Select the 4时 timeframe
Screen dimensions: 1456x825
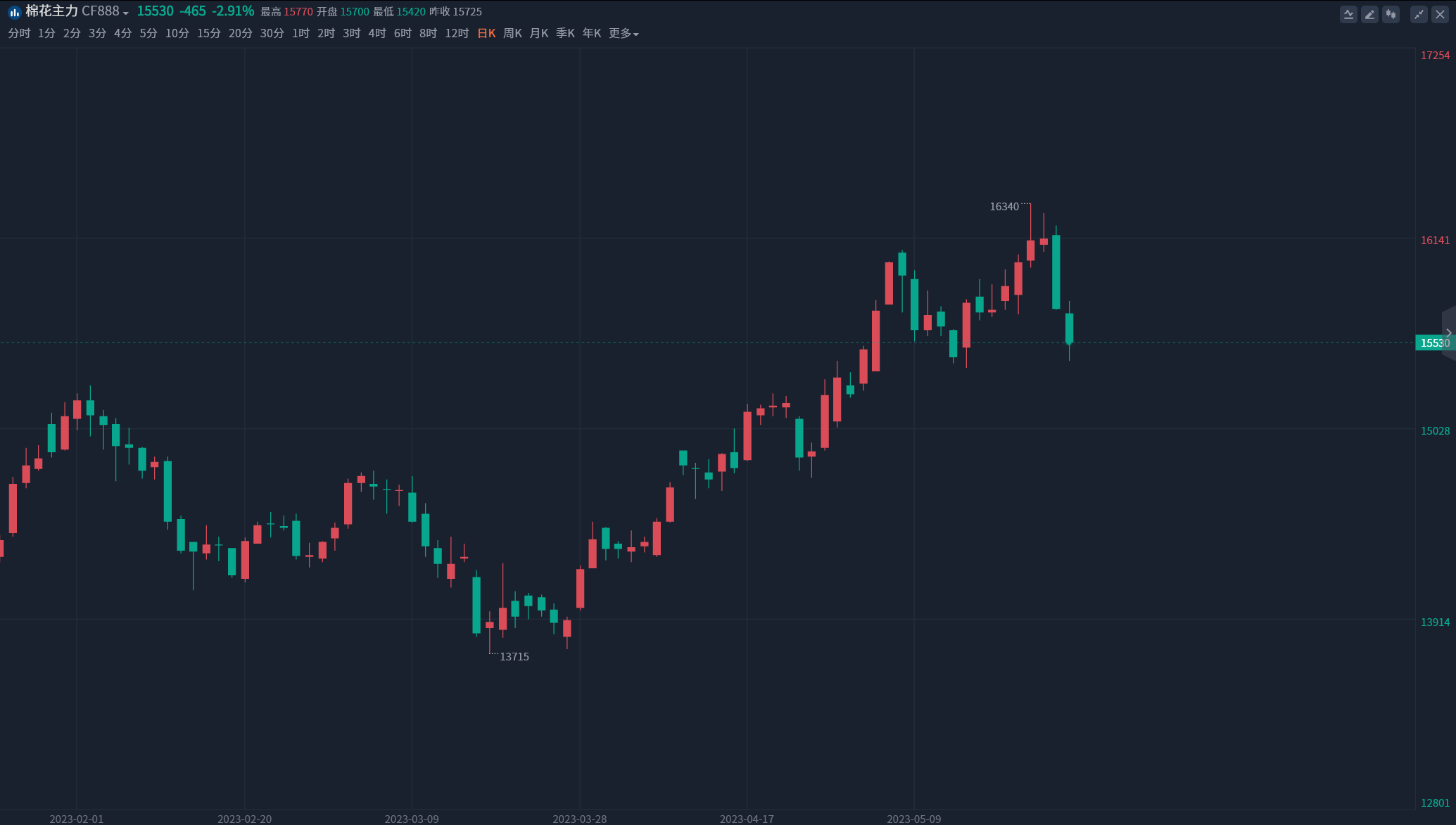[377, 33]
